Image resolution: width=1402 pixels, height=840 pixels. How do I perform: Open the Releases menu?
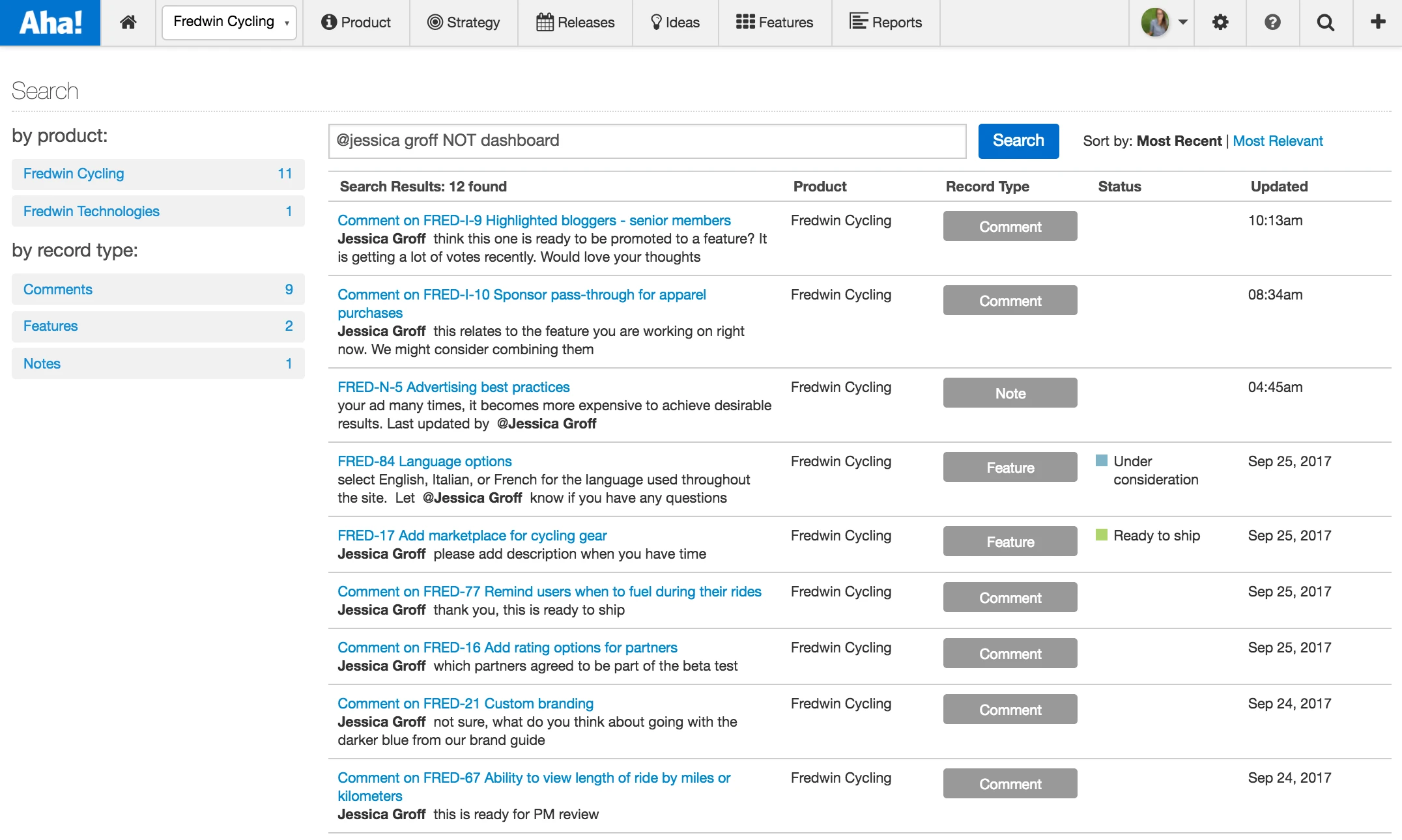click(575, 22)
